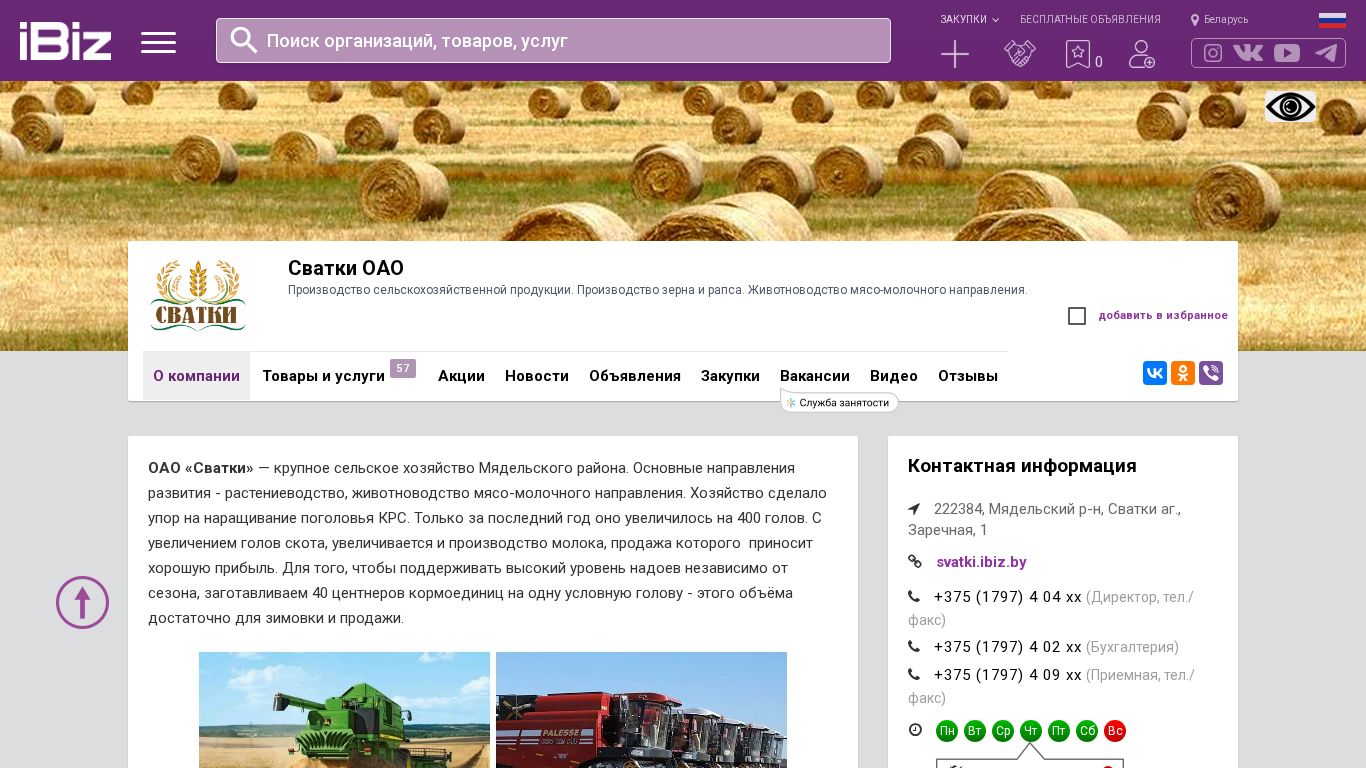The height and width of the screenshot is (768, 1366).
Task: Reveal phone +375 (1797) 4 04 xx
Action: (1007, 597)
